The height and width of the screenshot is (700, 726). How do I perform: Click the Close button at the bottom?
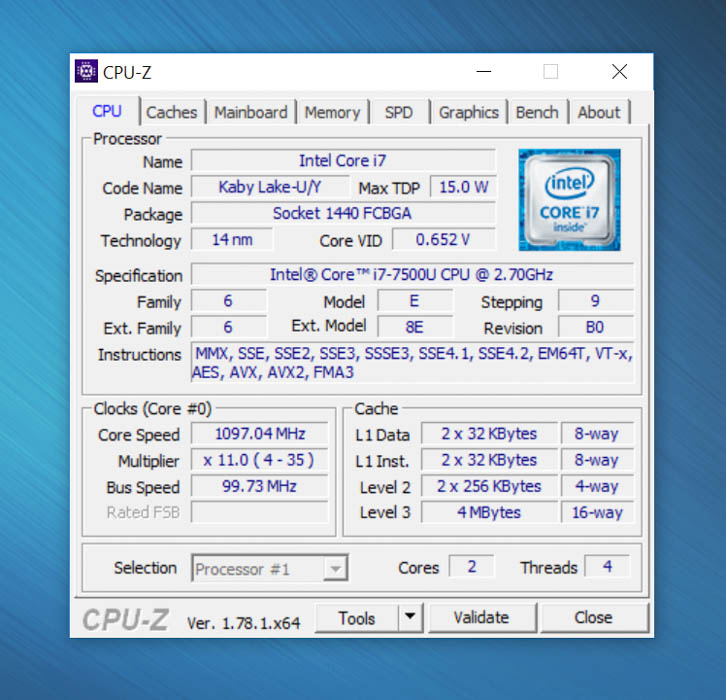click(x=594, y=617)
